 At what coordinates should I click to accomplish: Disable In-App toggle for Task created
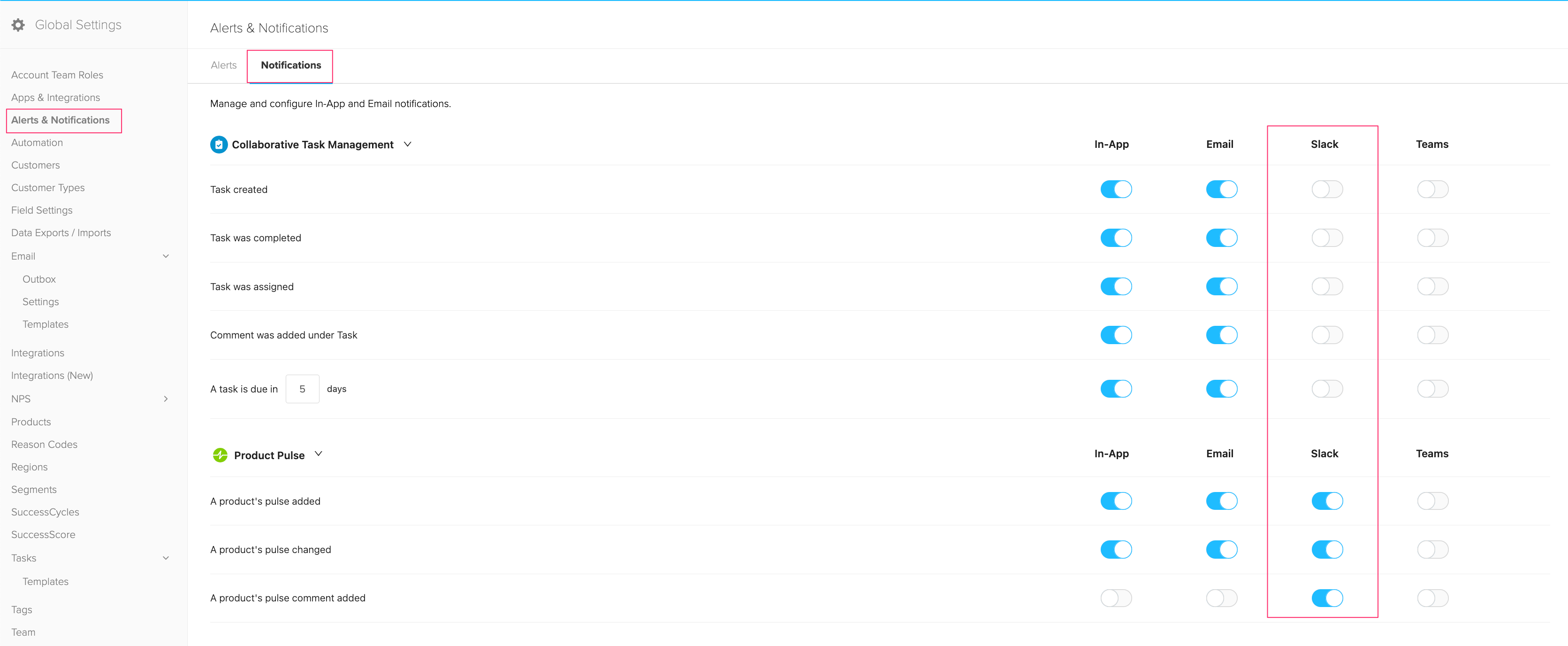[x=1116, y=189]
